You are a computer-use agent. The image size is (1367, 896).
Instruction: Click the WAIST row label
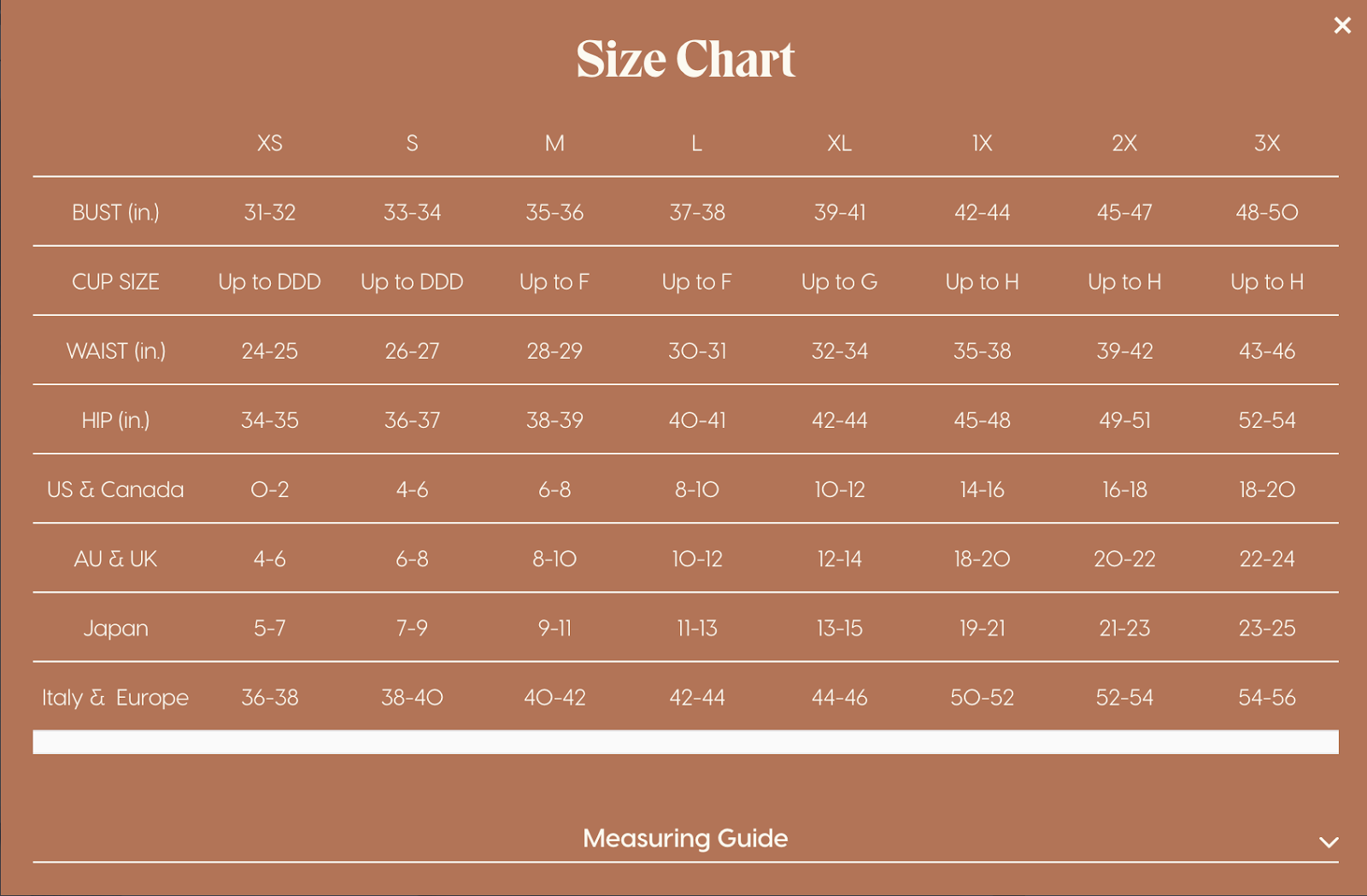point(116,351)
